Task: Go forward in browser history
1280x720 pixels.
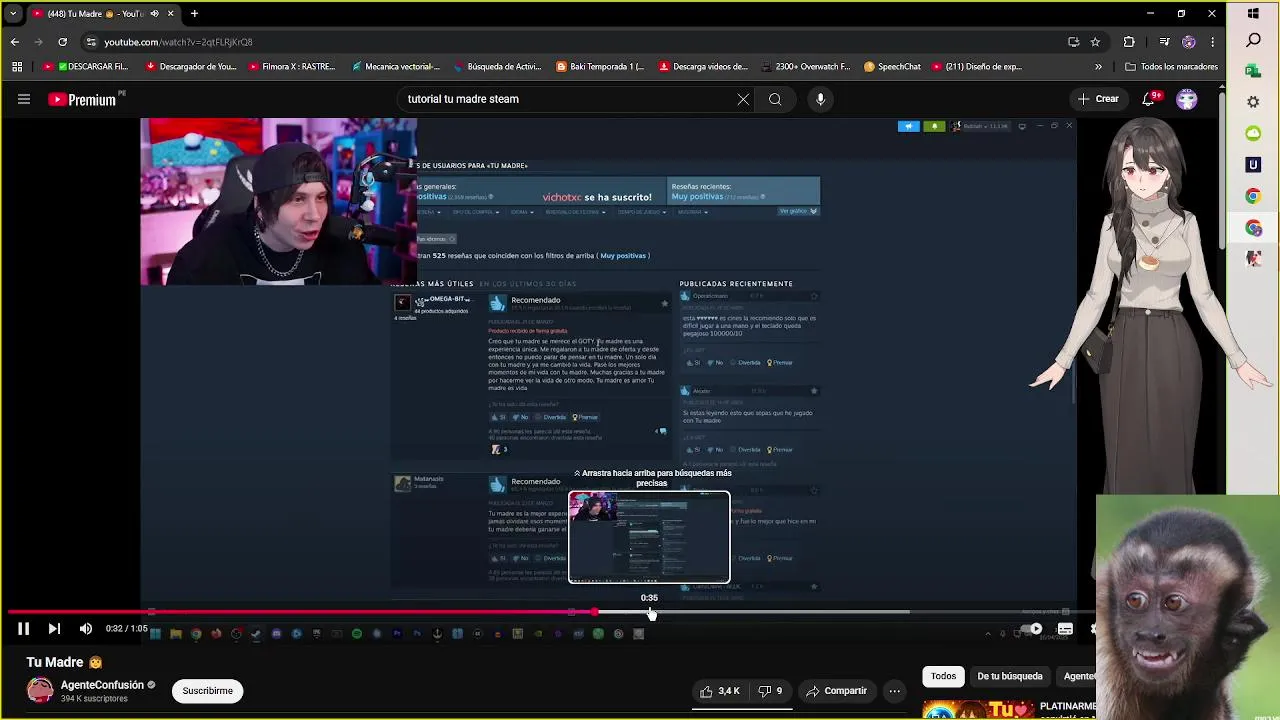Action: 39,42
